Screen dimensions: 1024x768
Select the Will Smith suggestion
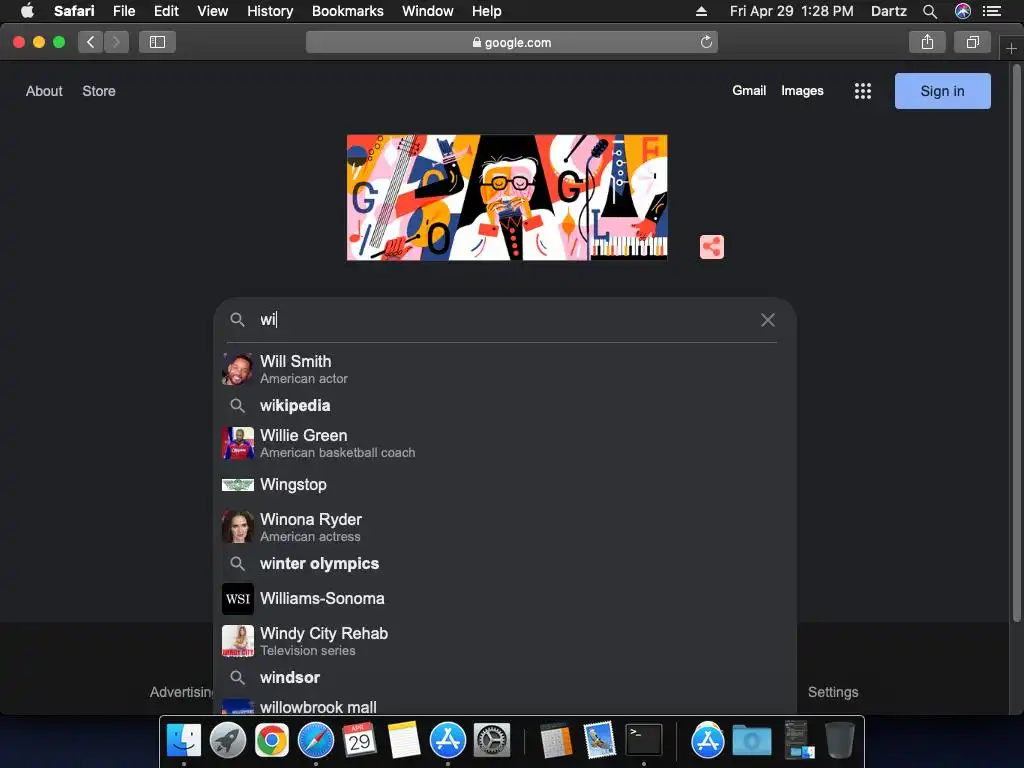tap(505, 369)
